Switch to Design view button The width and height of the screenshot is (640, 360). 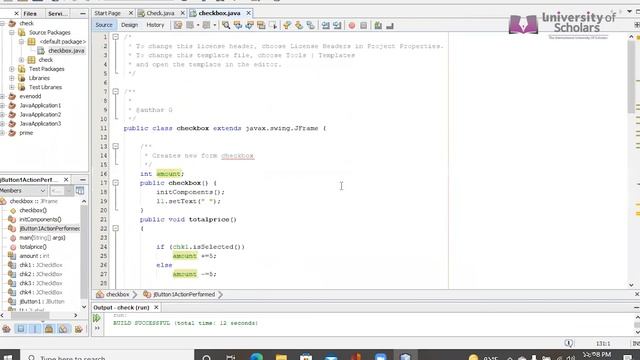[x=129, y=25]
